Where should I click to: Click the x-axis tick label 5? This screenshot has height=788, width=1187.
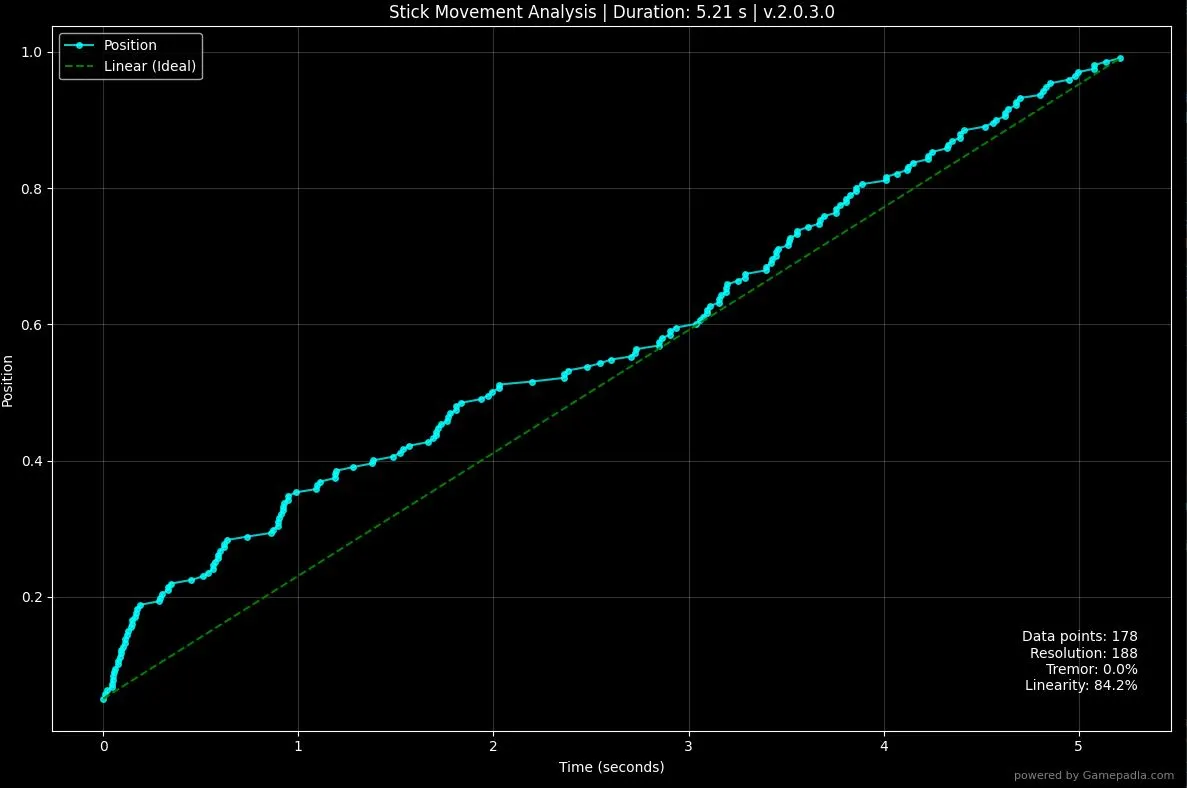pos(1078,746)
